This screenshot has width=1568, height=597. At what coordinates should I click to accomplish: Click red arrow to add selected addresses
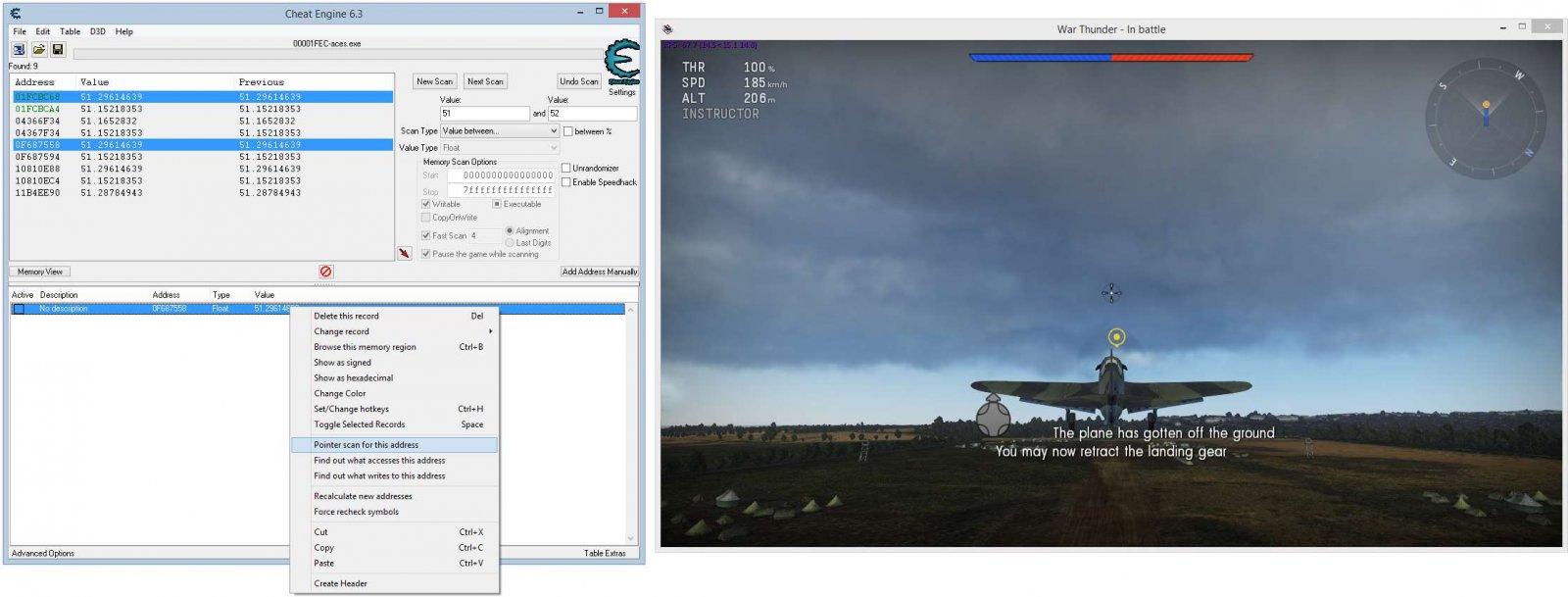pos(404,253)
